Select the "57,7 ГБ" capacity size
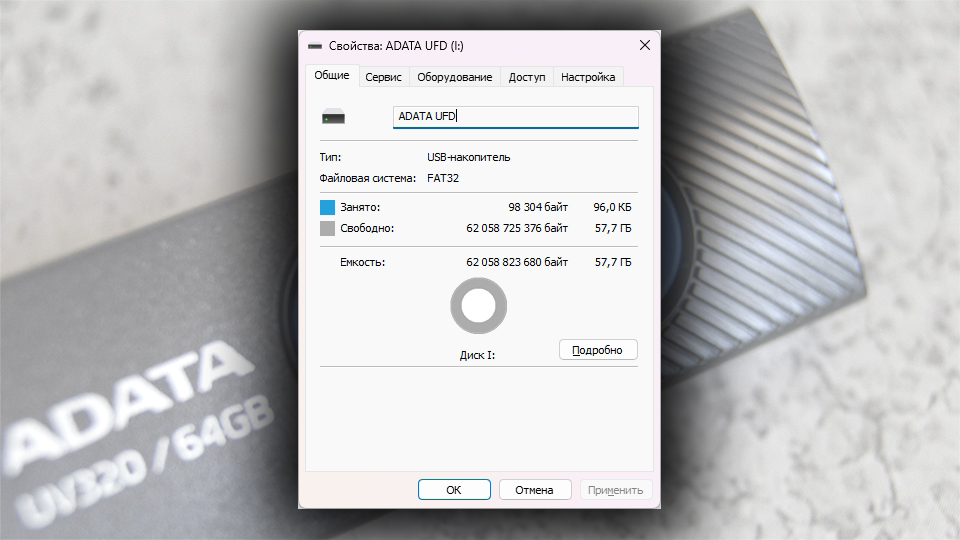 pos(613,262)
